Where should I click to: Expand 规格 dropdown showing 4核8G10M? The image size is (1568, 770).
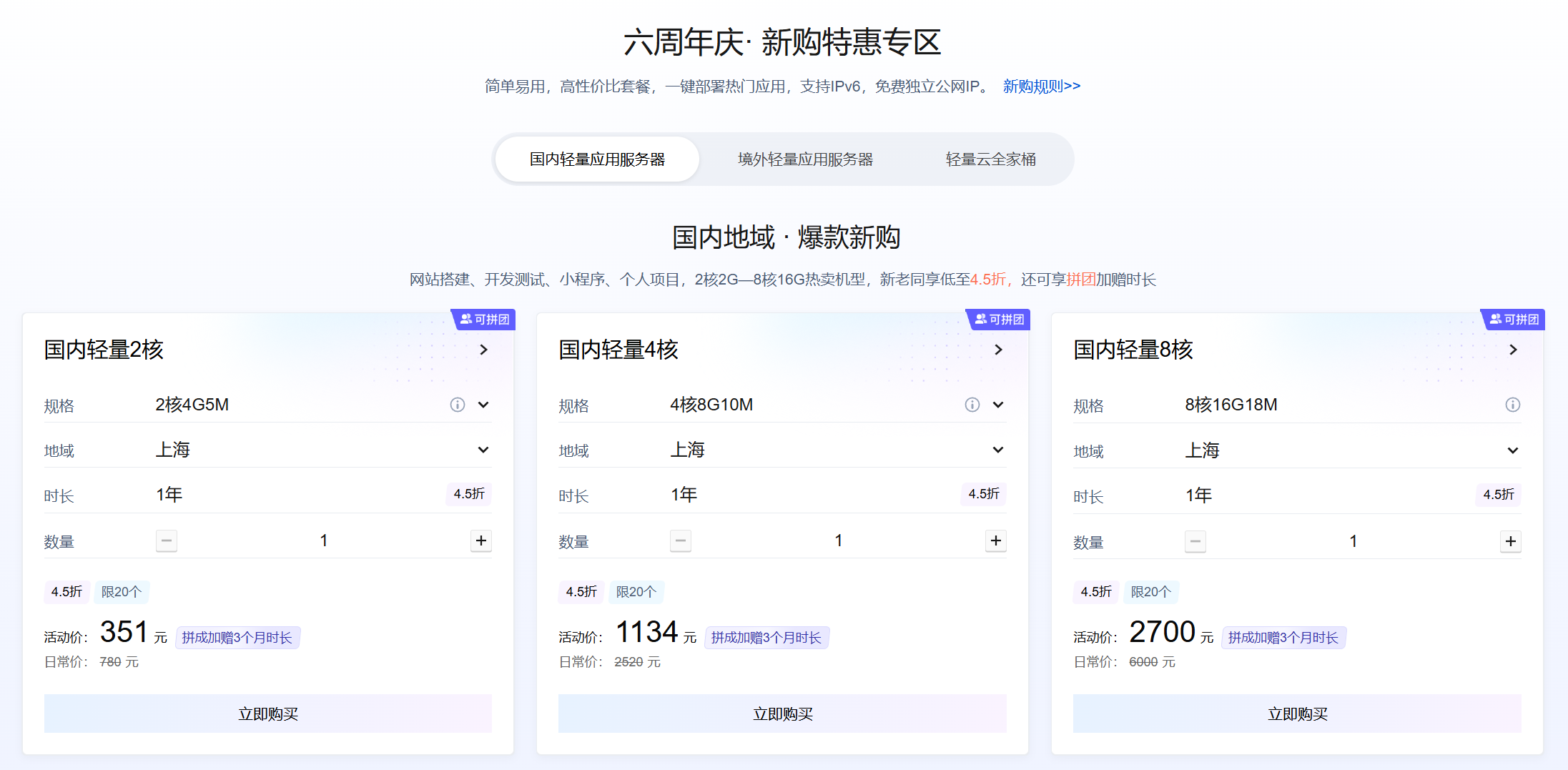point(999,405)
